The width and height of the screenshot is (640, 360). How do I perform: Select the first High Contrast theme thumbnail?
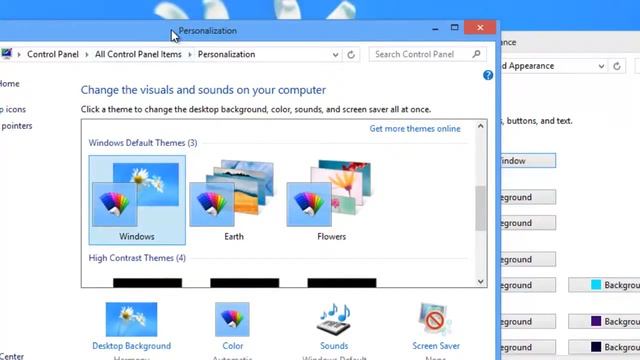pyautogui.click(x=147, y=283)
